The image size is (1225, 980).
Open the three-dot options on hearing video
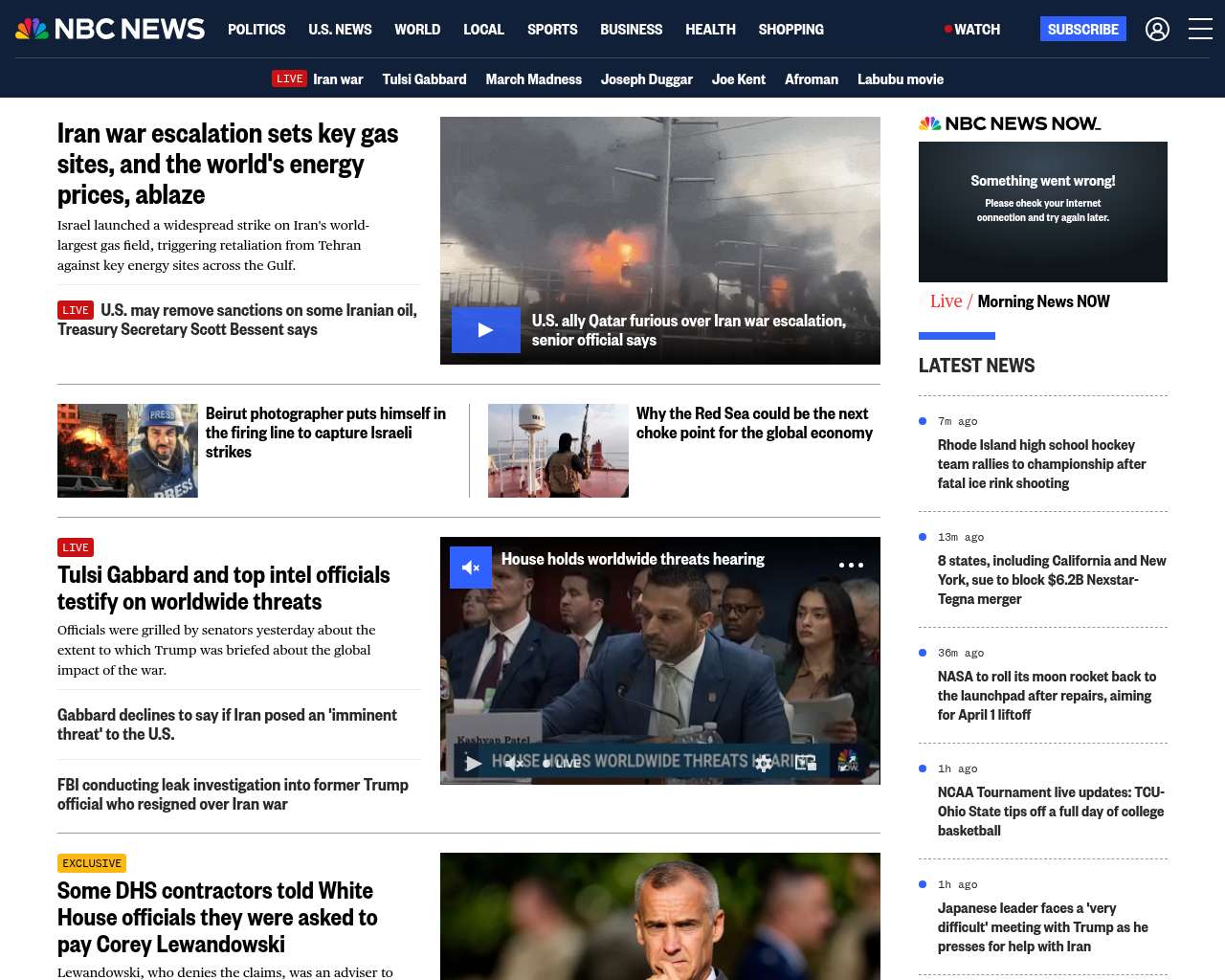[x=851, y=566]
